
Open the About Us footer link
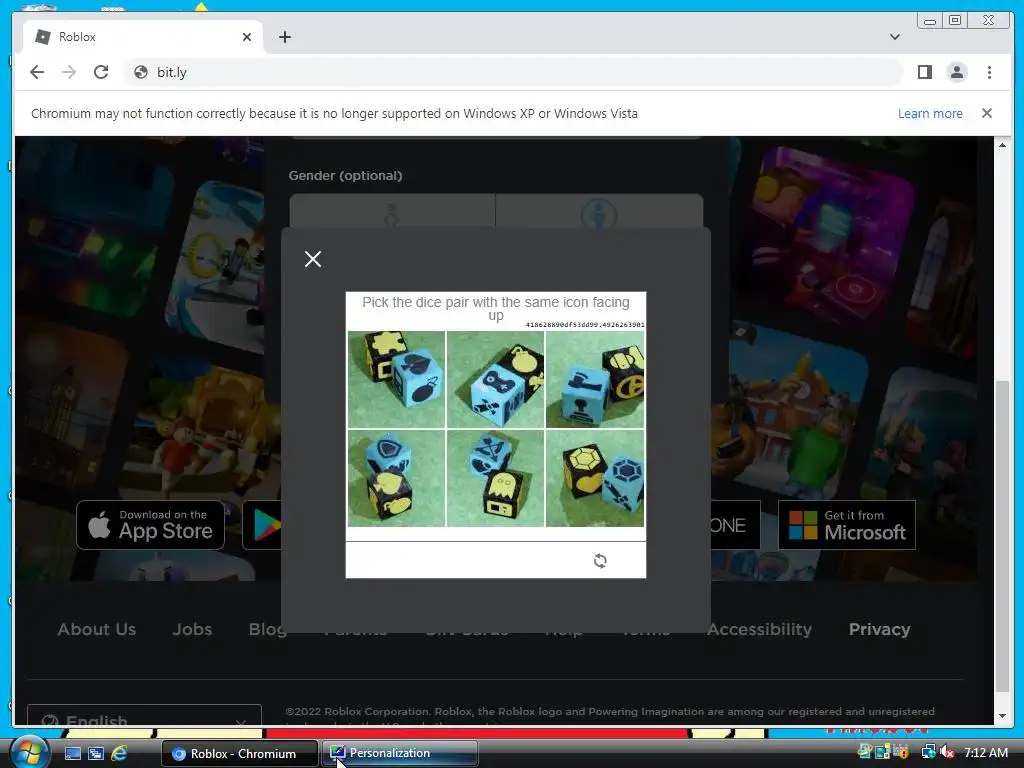tap(97, 630)
